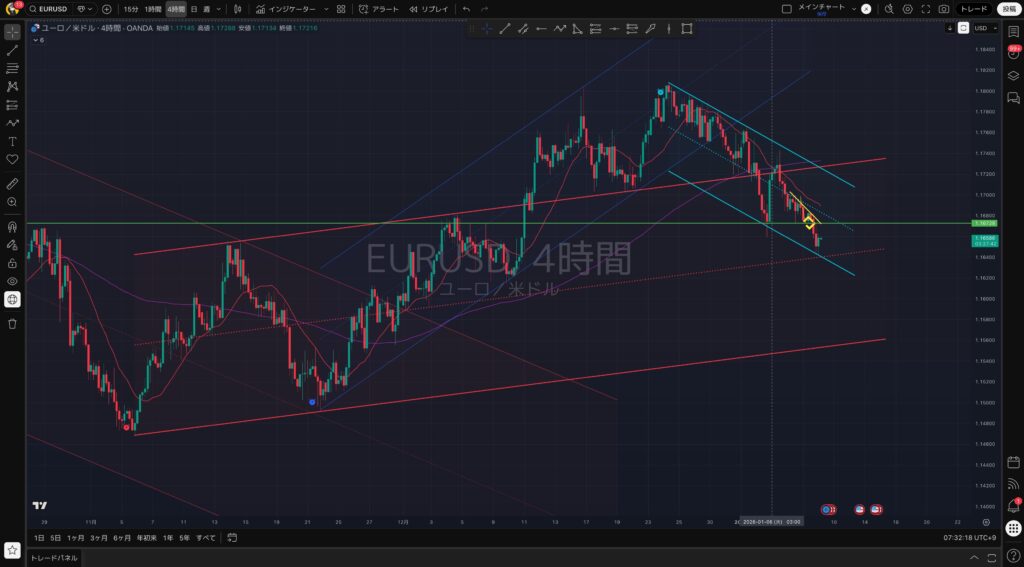This screenshot has width=1024, height=567.
Task: Switch to the 15分 timeframe
Action: tap(131, 9)
